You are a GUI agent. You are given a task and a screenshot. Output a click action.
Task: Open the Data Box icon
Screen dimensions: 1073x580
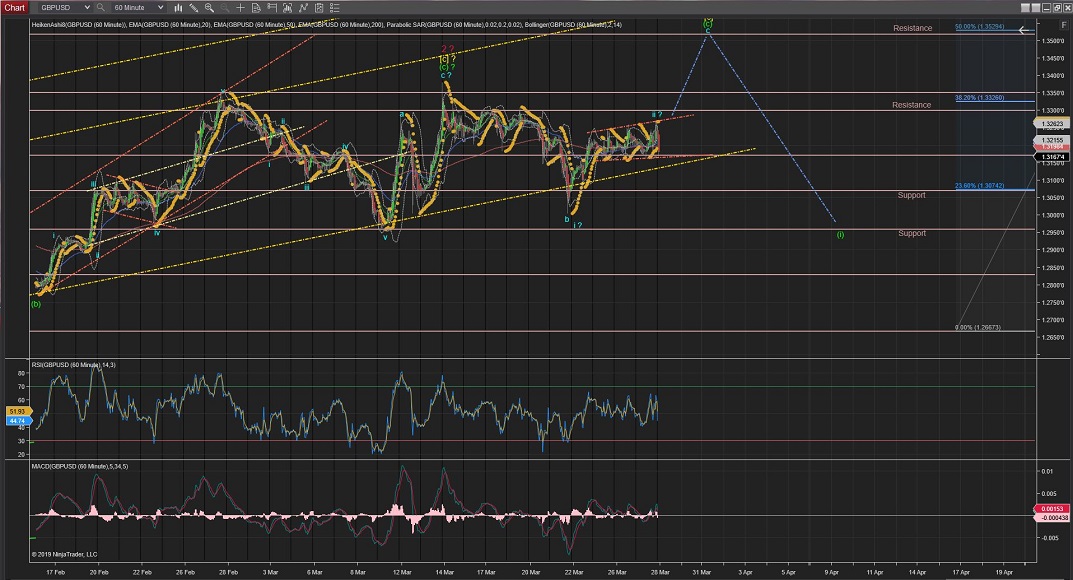tap(256, 7)
